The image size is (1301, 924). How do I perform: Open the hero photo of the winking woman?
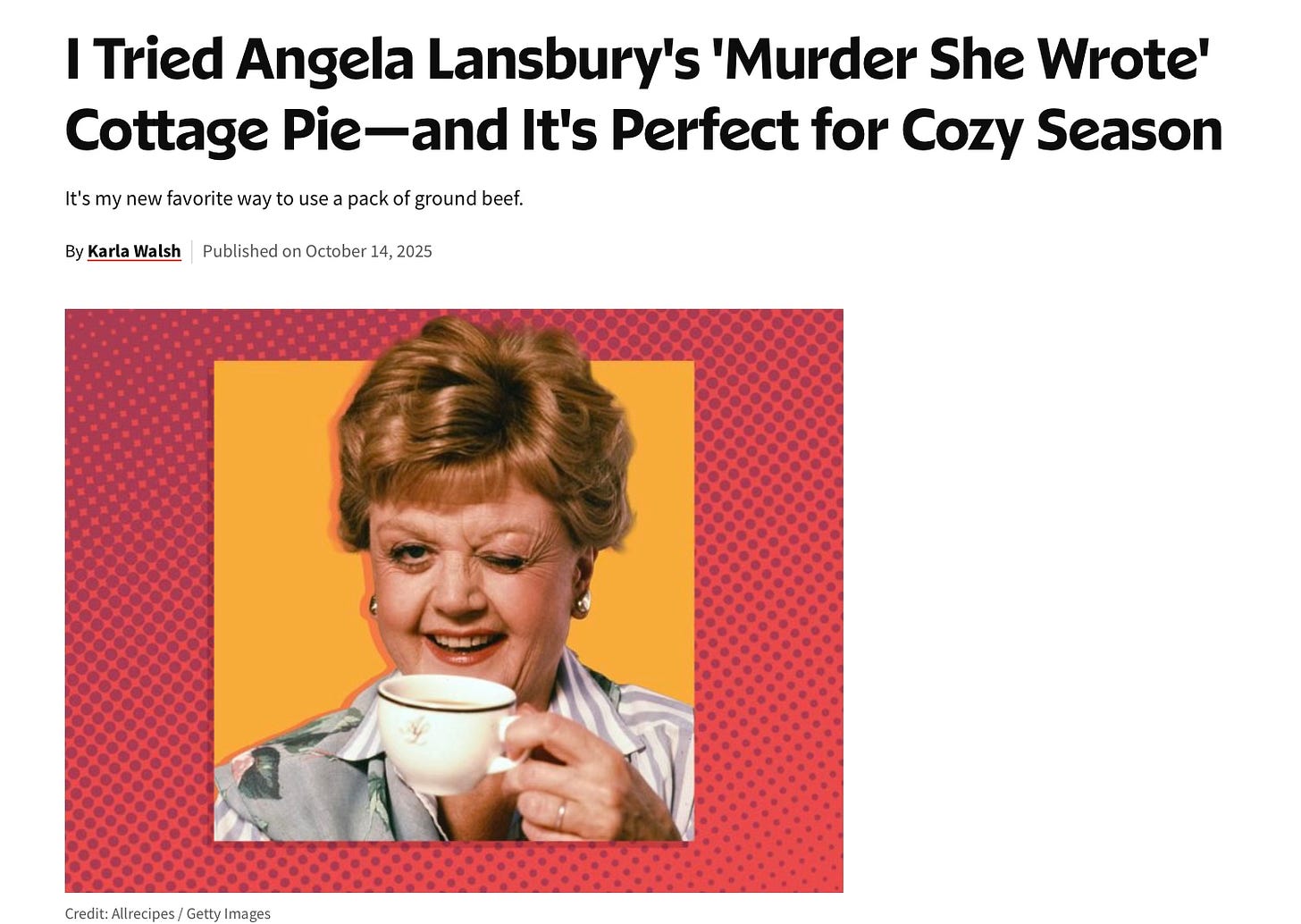point(454,601)
